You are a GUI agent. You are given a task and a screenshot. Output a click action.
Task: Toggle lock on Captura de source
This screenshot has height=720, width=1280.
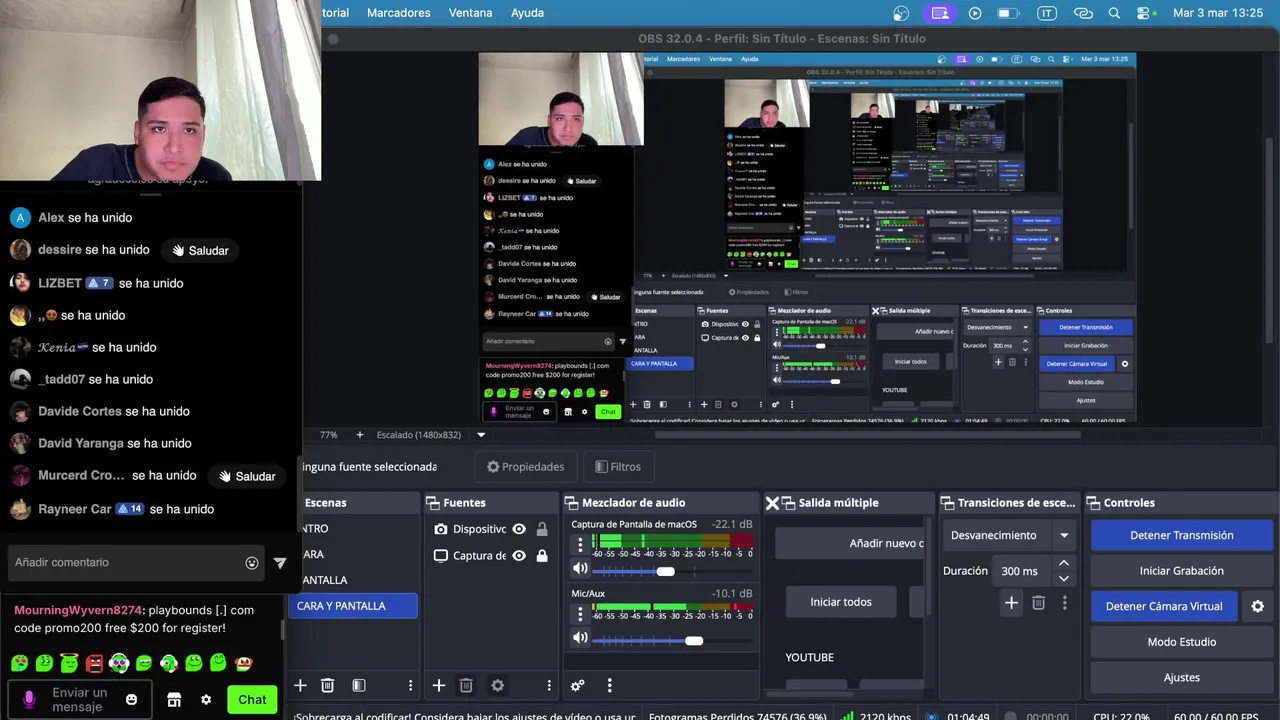(542, 556)
